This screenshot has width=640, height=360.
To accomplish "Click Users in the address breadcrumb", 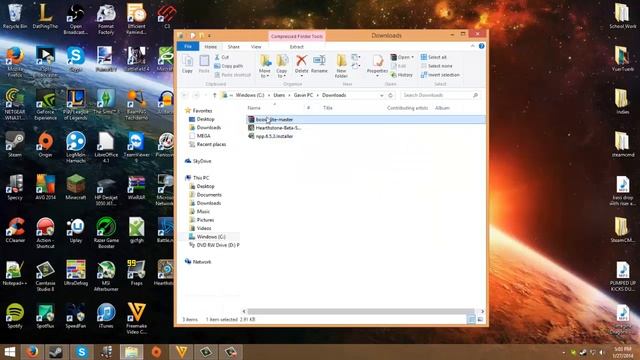I will (x=279, y=95).
